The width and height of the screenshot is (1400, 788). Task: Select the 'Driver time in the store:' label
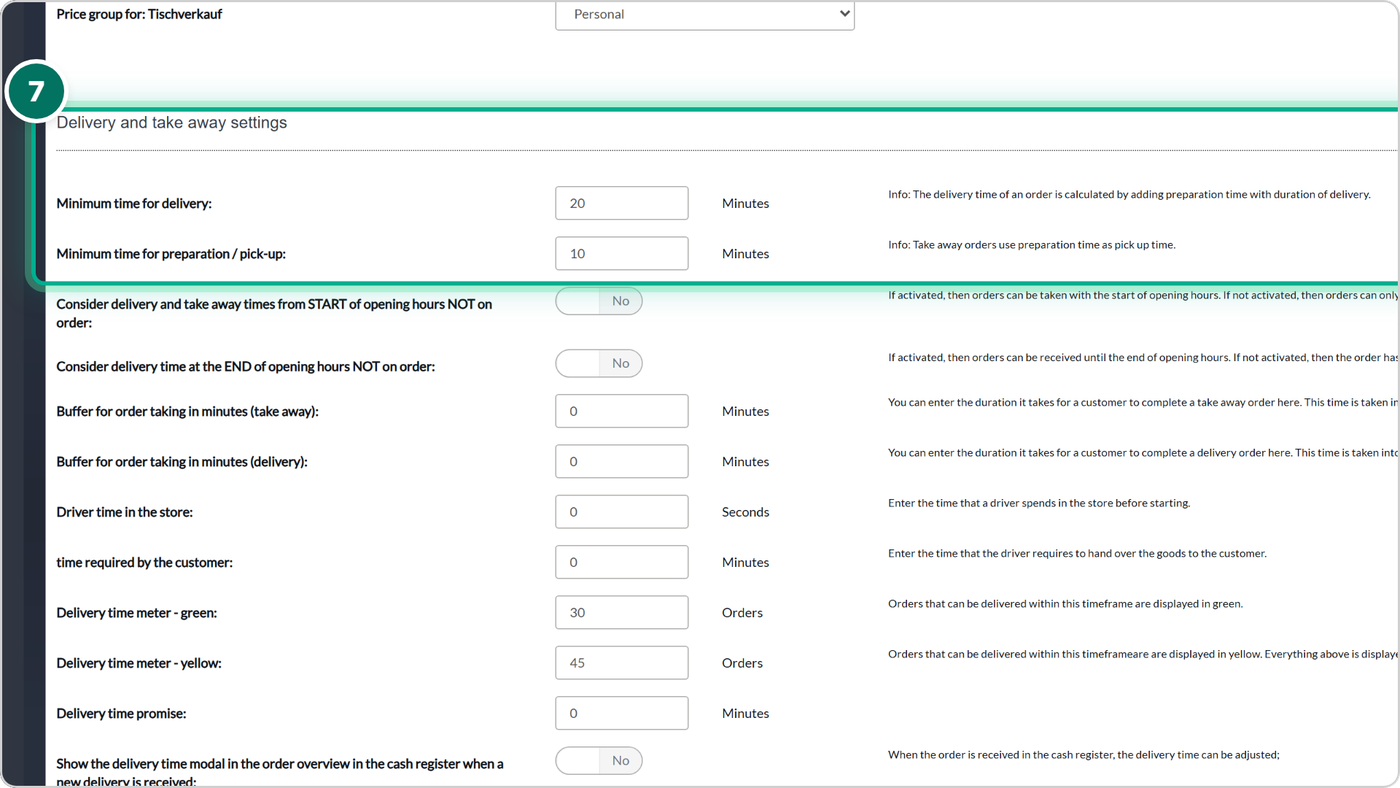tap(125, 512)
